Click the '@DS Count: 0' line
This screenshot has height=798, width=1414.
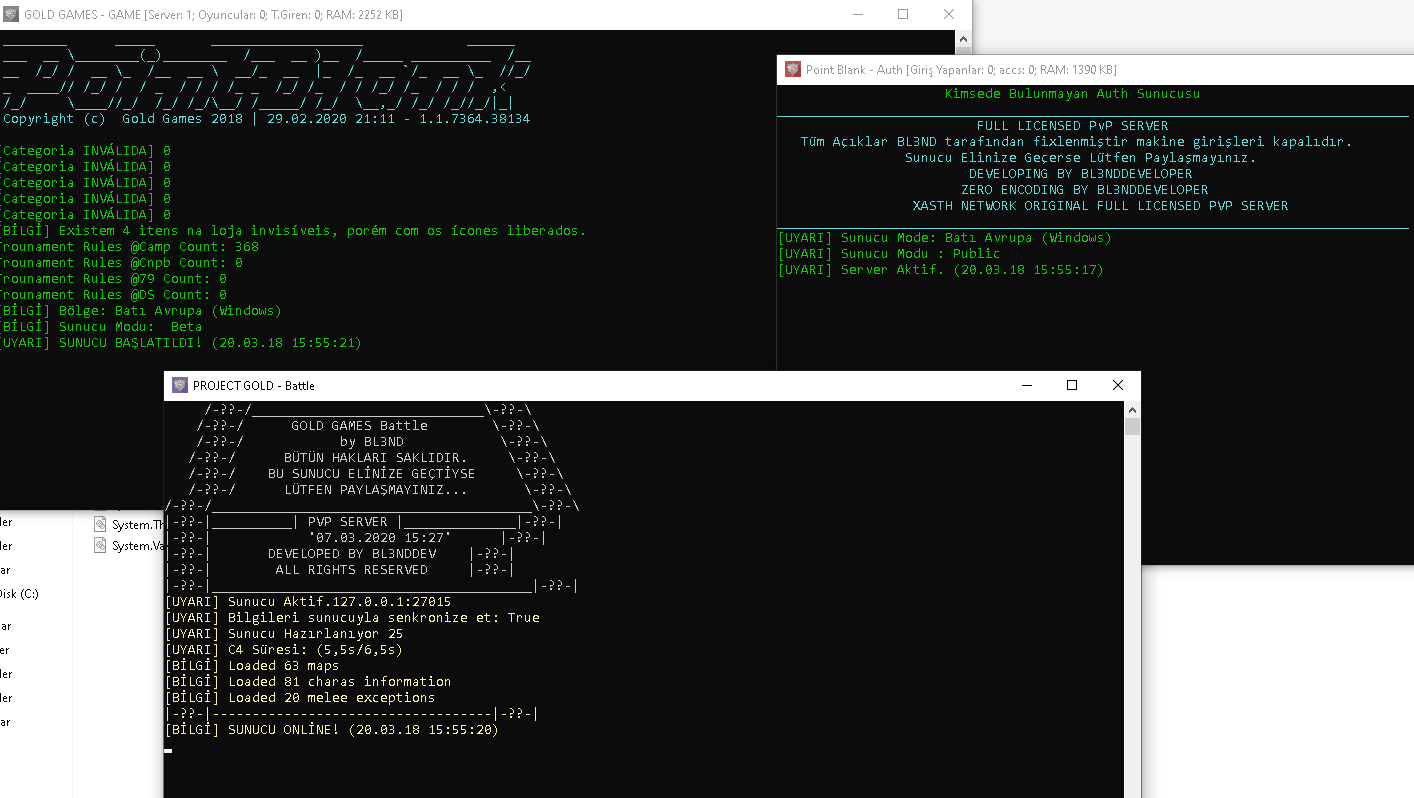[x=113, y=295]
